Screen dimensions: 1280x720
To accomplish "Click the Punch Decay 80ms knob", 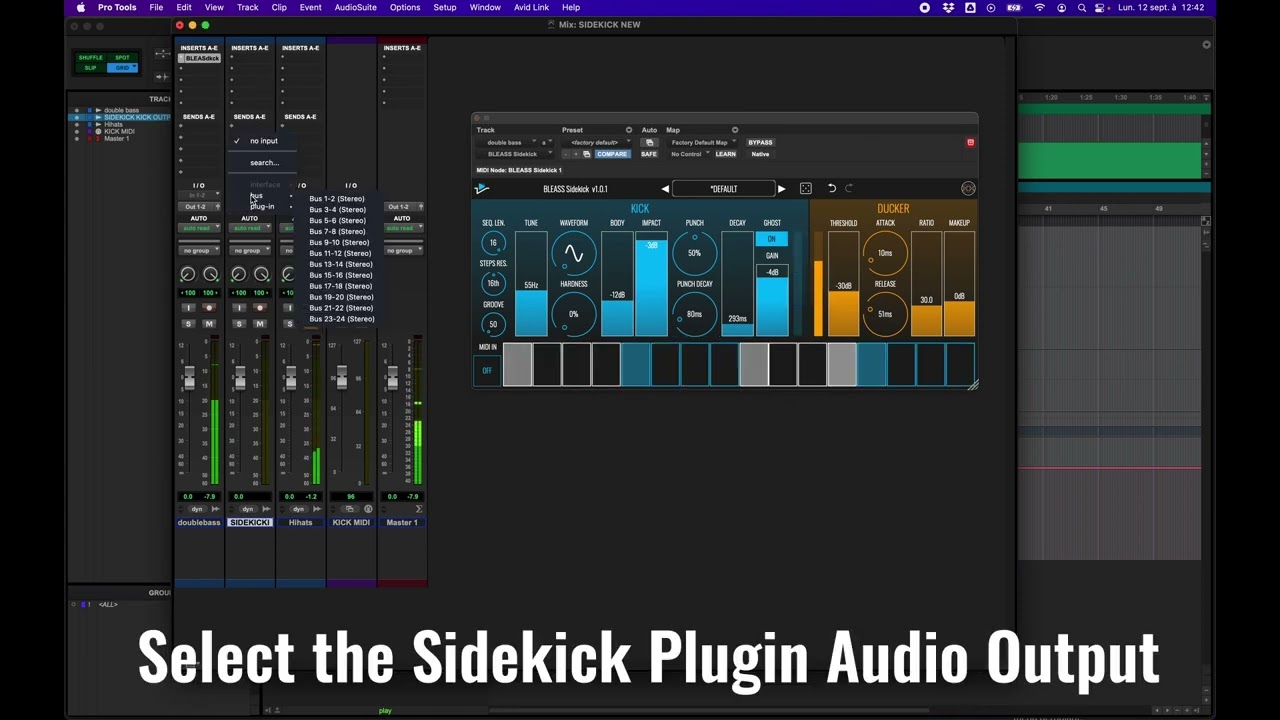I will (x=694, y=314).
